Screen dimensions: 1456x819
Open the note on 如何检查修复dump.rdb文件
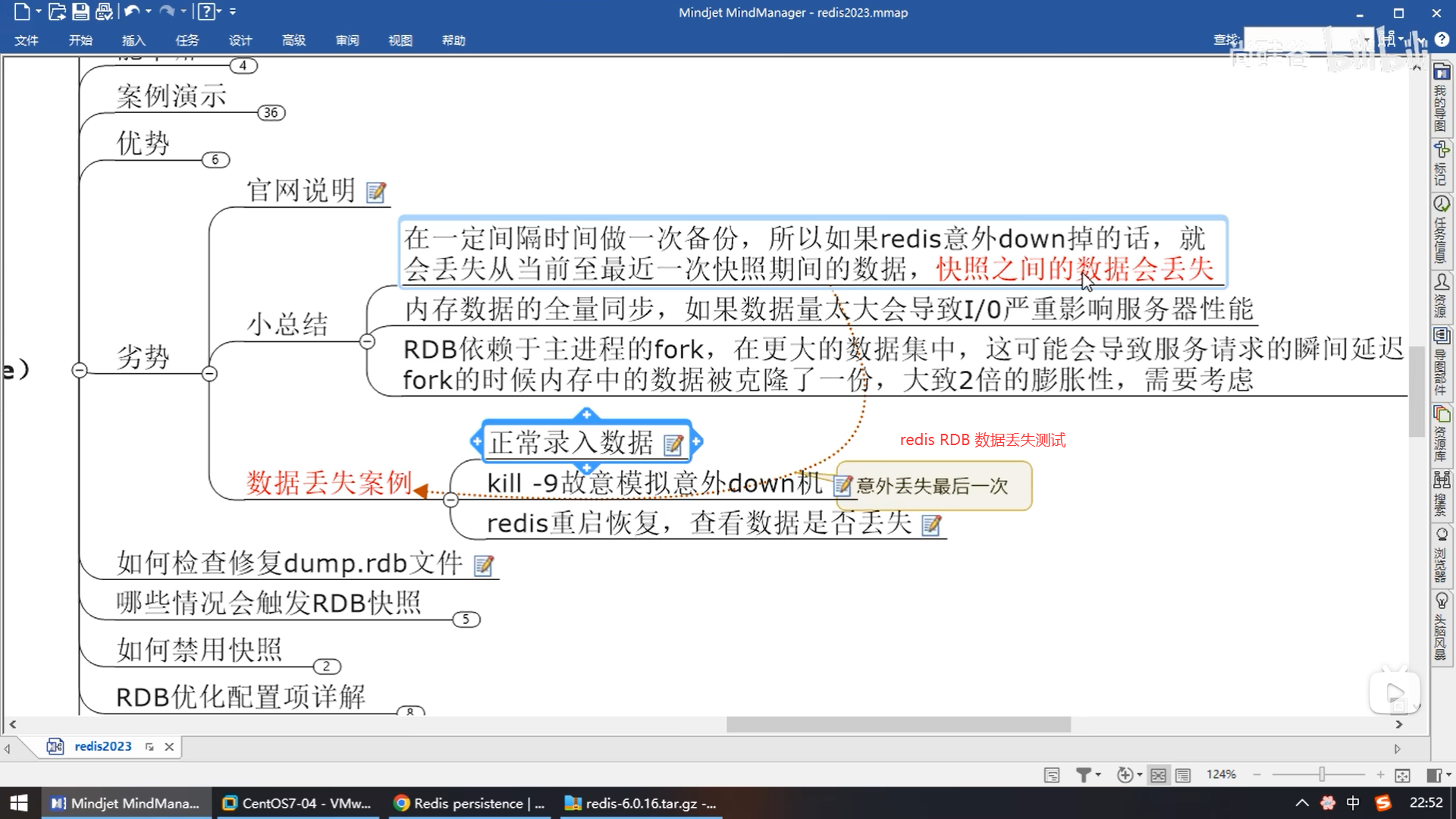click(x=483, y=566)
